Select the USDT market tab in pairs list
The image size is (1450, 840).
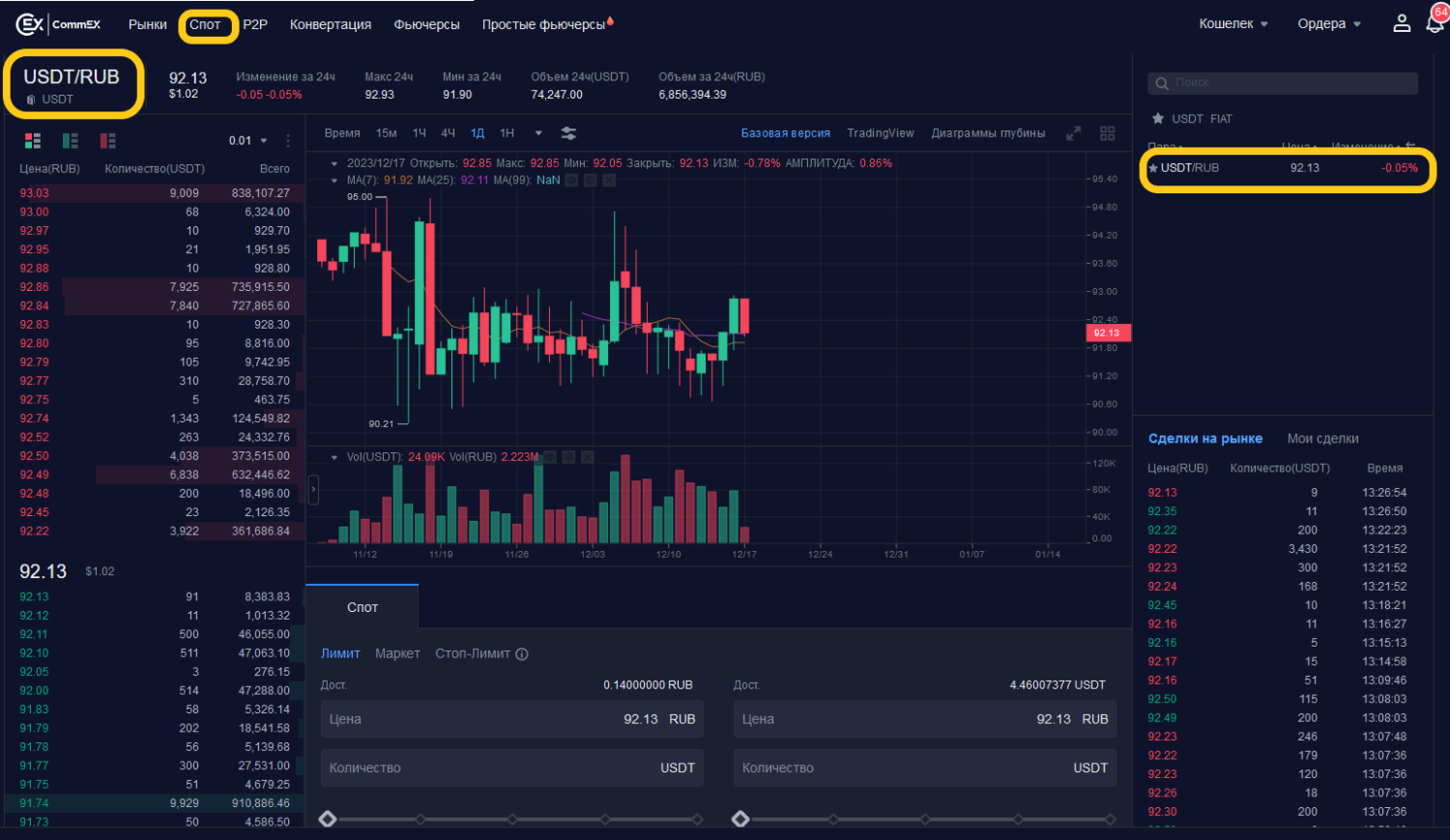pos(1187,119)
